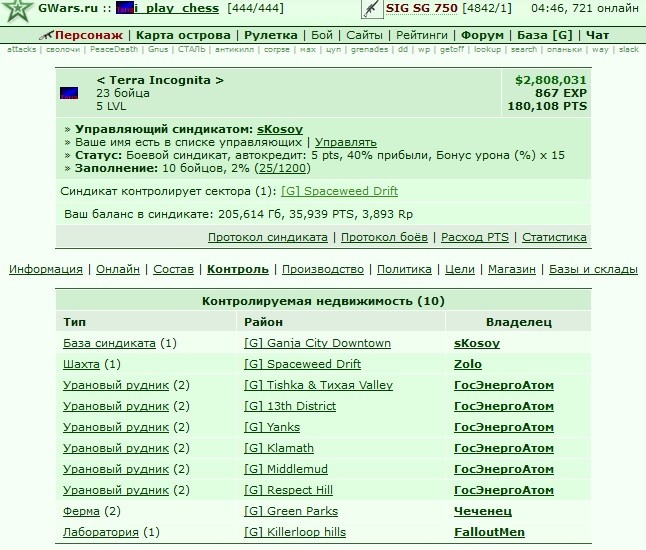Open [G] Tishka & Тихая Valley district
The height and width of the screenshot is (550, 646).
318,385
